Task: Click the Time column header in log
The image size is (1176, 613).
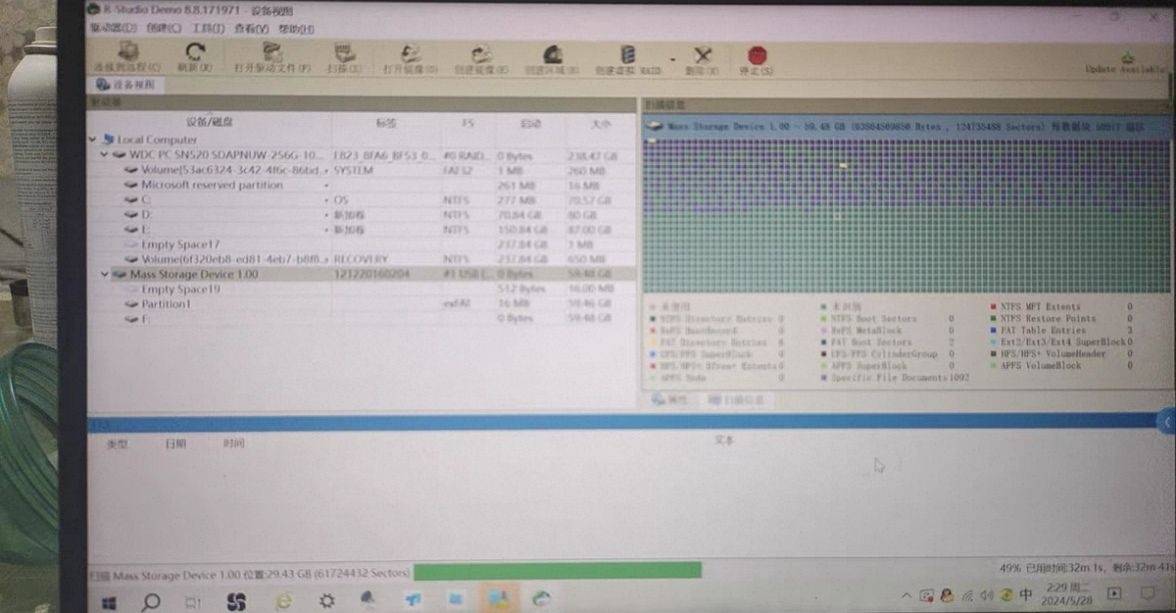Action: coord(233,443)
